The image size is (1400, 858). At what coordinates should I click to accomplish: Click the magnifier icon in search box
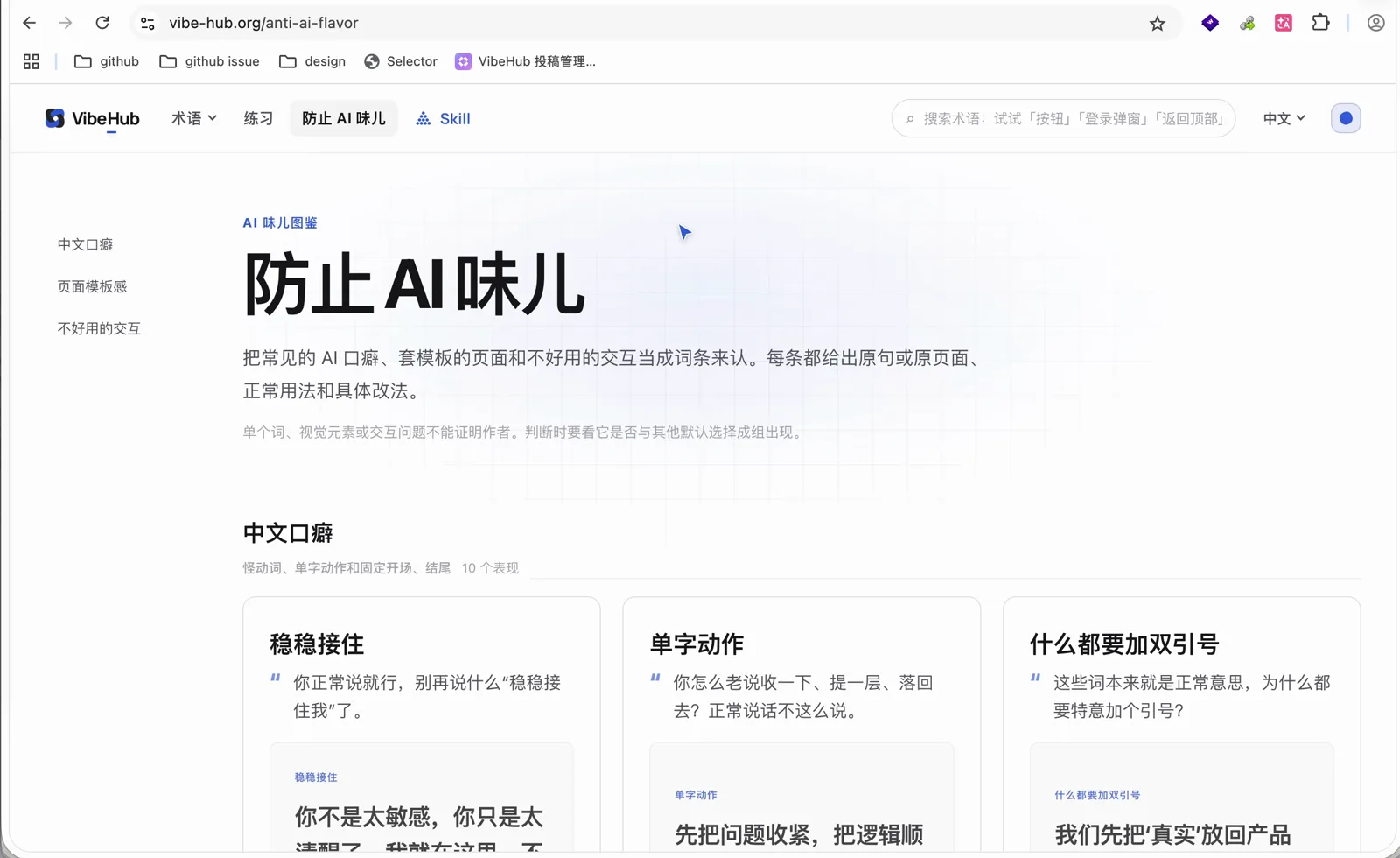tap(910, 119)
